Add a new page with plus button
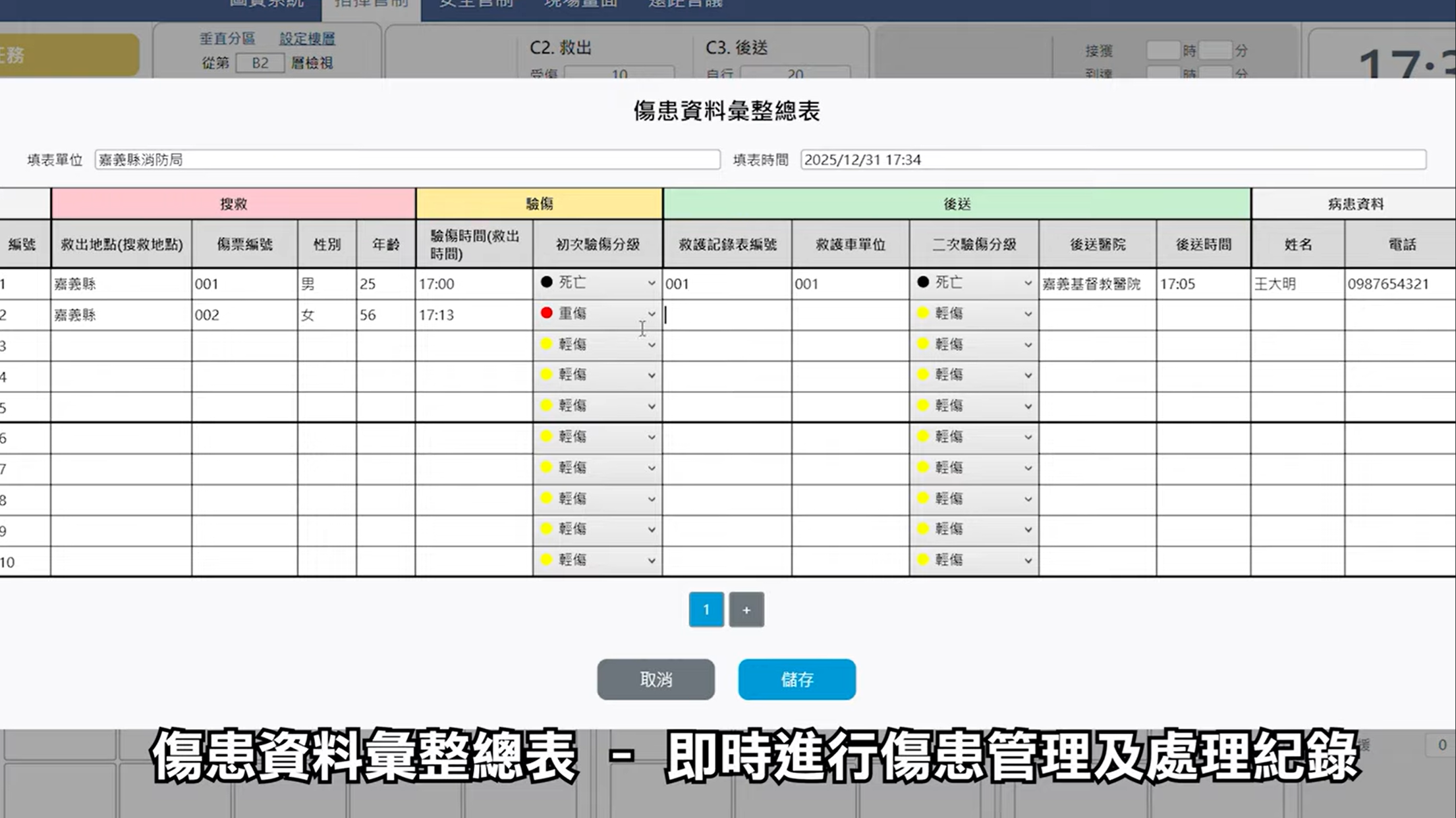Screen dimensions: 1456x818 point(746,610)
